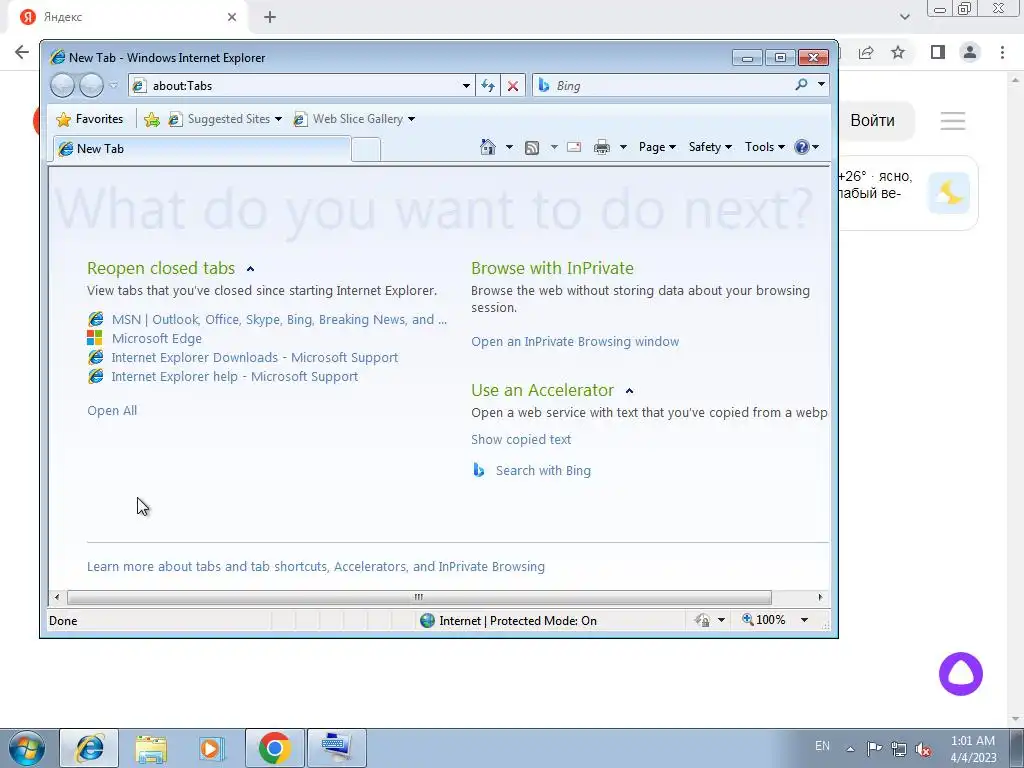Viewport: 1024px width, 768px height.
Task: Click the muted volume tray icon
Action: pos(923,749)
